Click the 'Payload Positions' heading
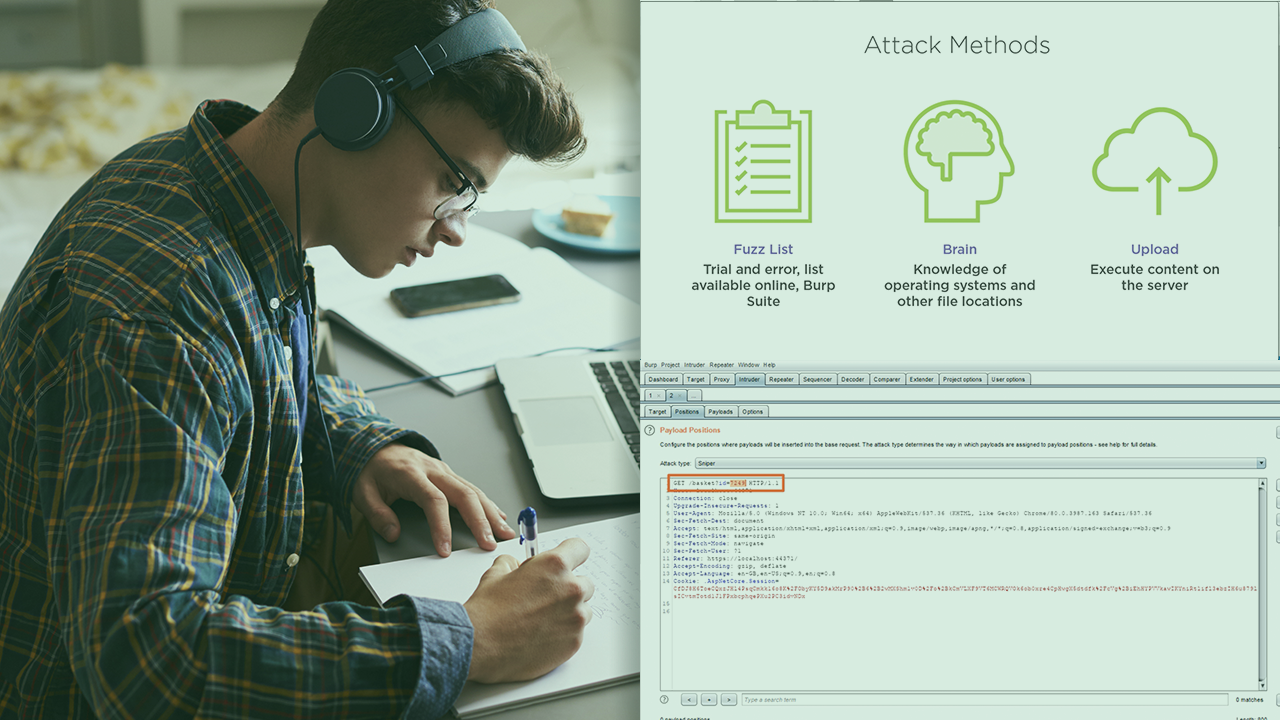Image resolution: width=1280 pixels, height=720 pixels. 690,430
